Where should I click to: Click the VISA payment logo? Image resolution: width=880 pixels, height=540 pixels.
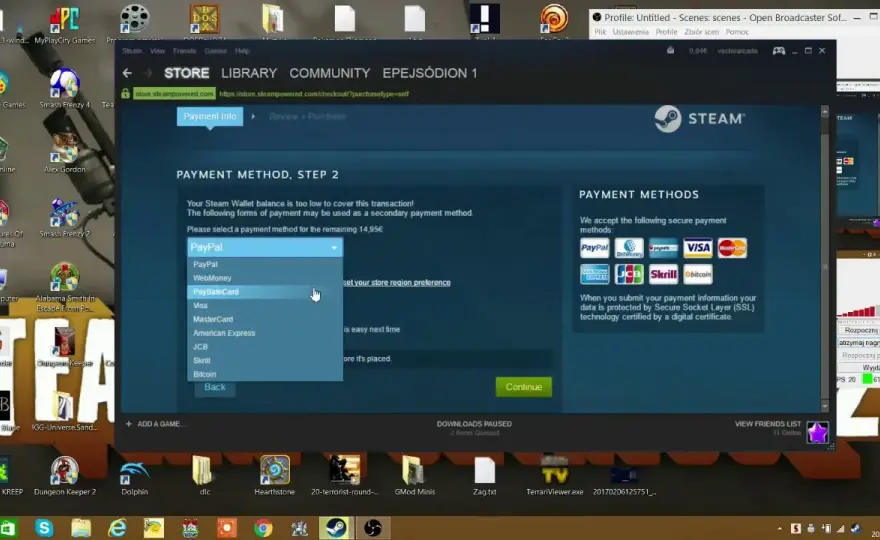tap(698, 248)
